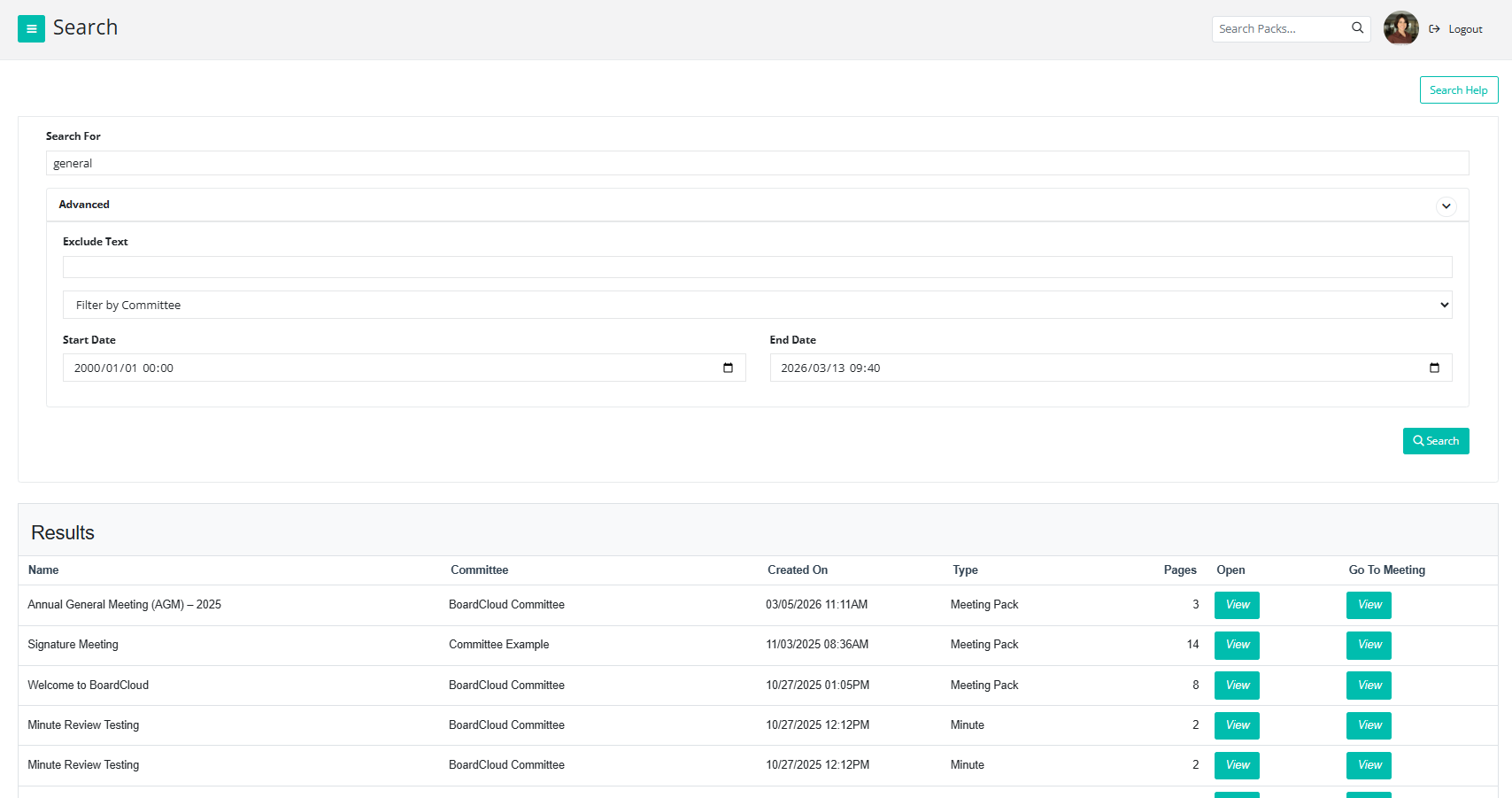
Task: Click the Advanced section header
Action: pos(84,205)
